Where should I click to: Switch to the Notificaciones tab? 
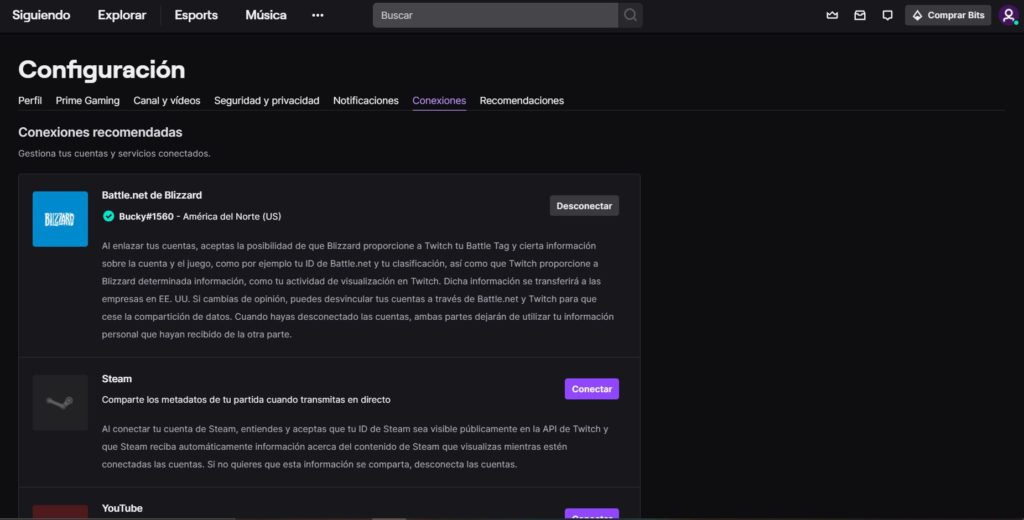(366, 101)
